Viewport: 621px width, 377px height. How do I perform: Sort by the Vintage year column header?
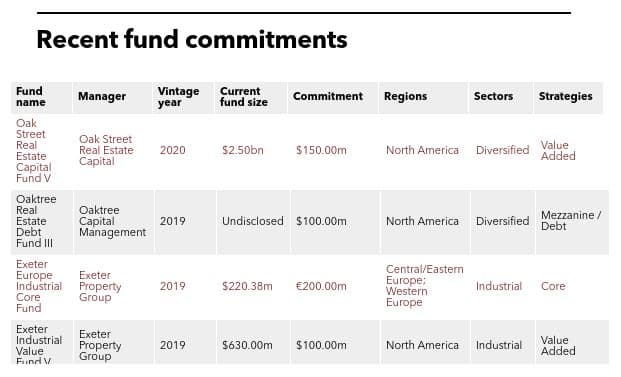(178, 97)
